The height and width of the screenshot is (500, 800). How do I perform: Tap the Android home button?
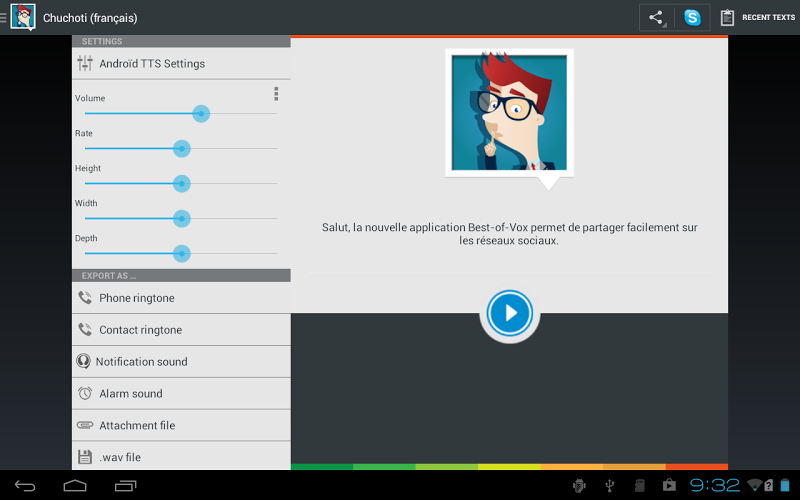[x=75, y=486]
